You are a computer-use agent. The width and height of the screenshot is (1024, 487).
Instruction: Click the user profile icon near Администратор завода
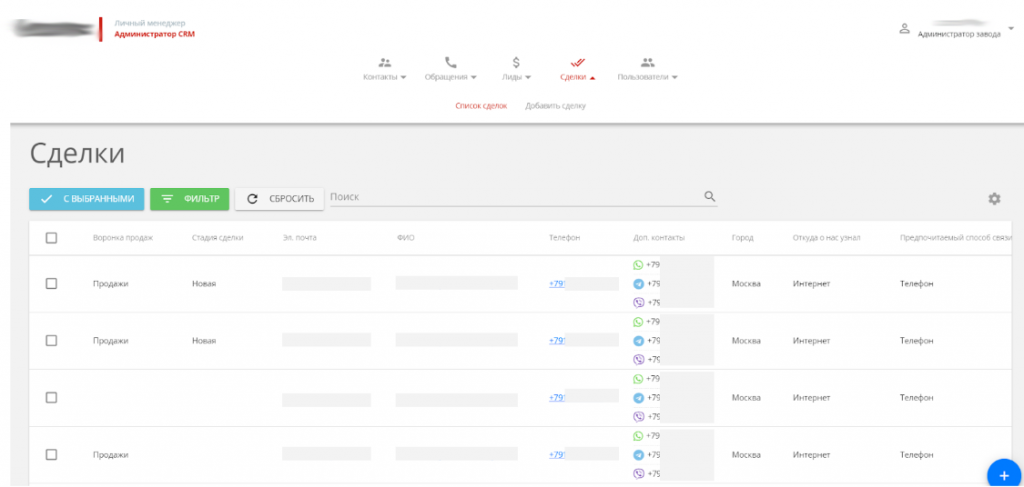tap(904, 29)
